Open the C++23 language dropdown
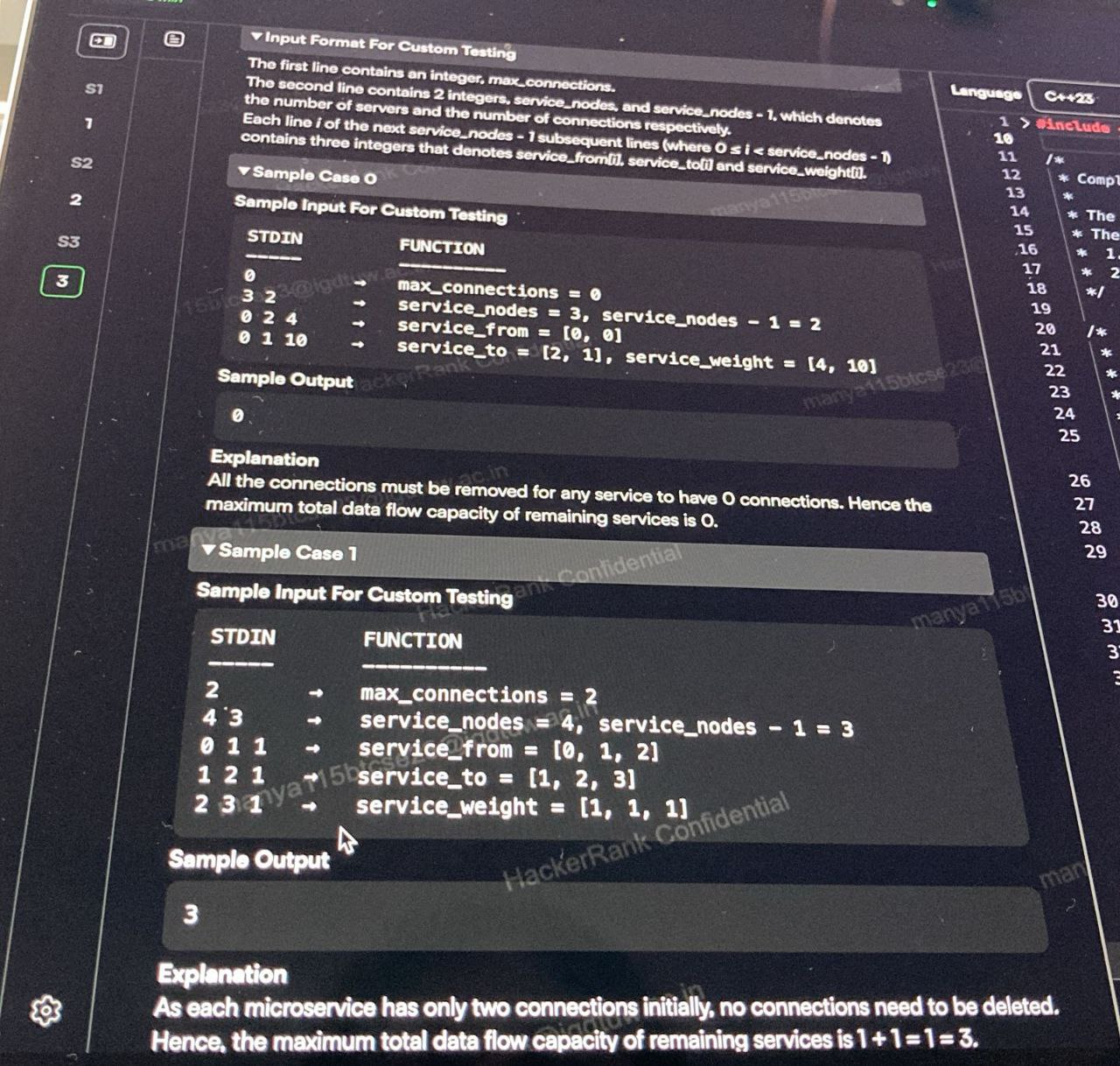Image resolution: width=1120 pixels, height=1066 pixels. 1068,98
